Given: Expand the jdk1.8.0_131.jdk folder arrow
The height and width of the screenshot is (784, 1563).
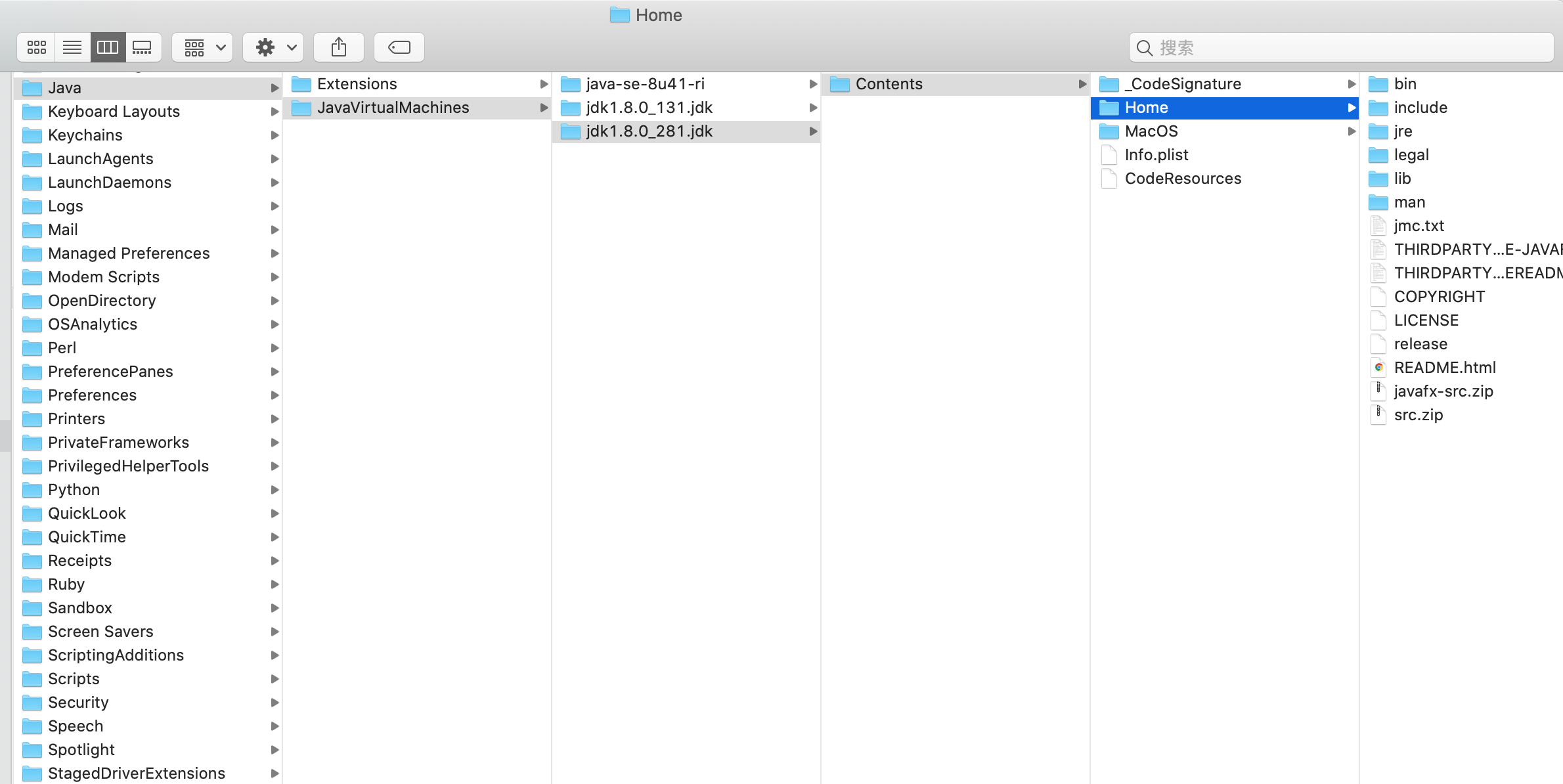Looking at the screenshot, I should click(813, 108).
